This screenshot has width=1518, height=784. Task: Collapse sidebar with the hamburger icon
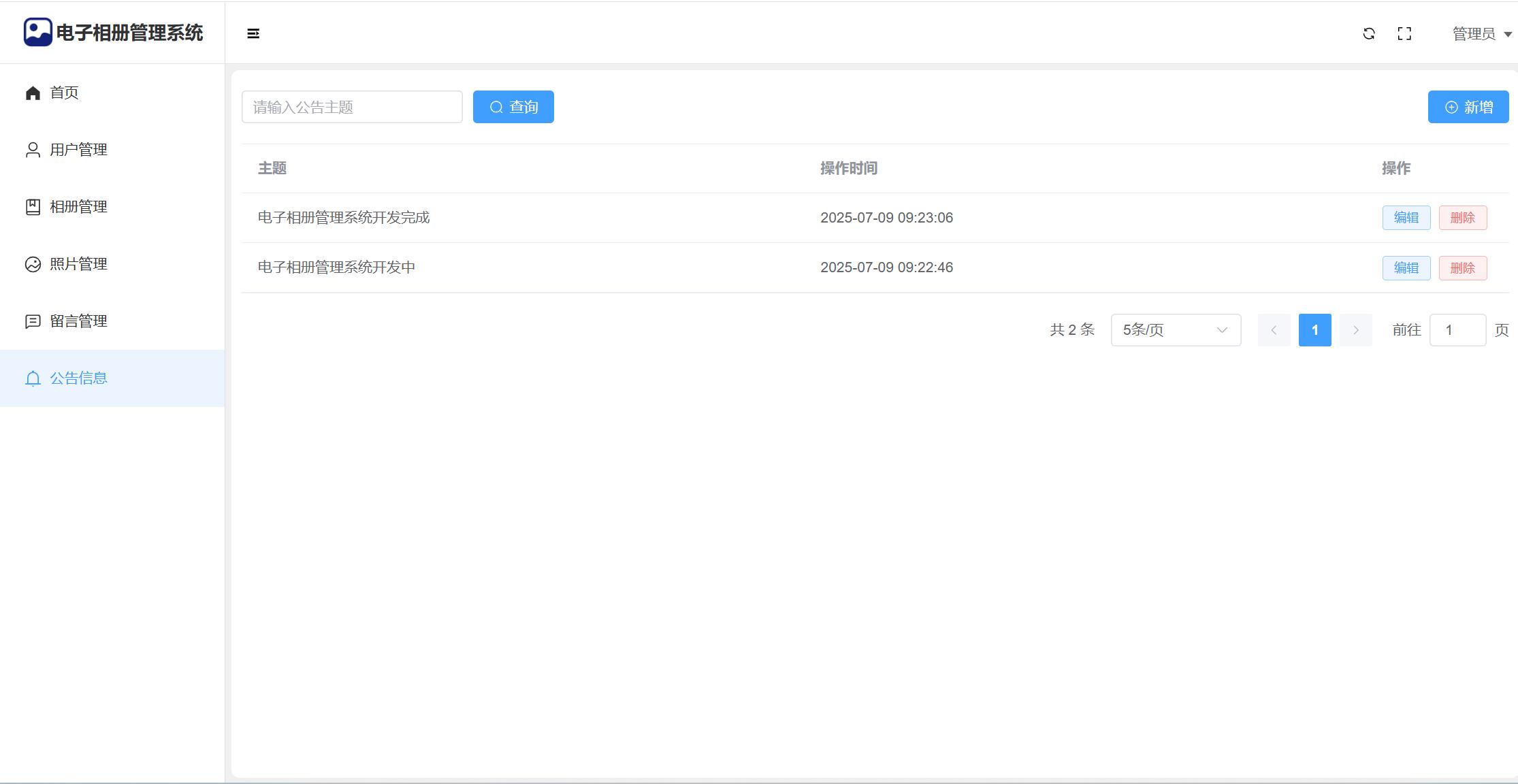(x=253, y=33)
